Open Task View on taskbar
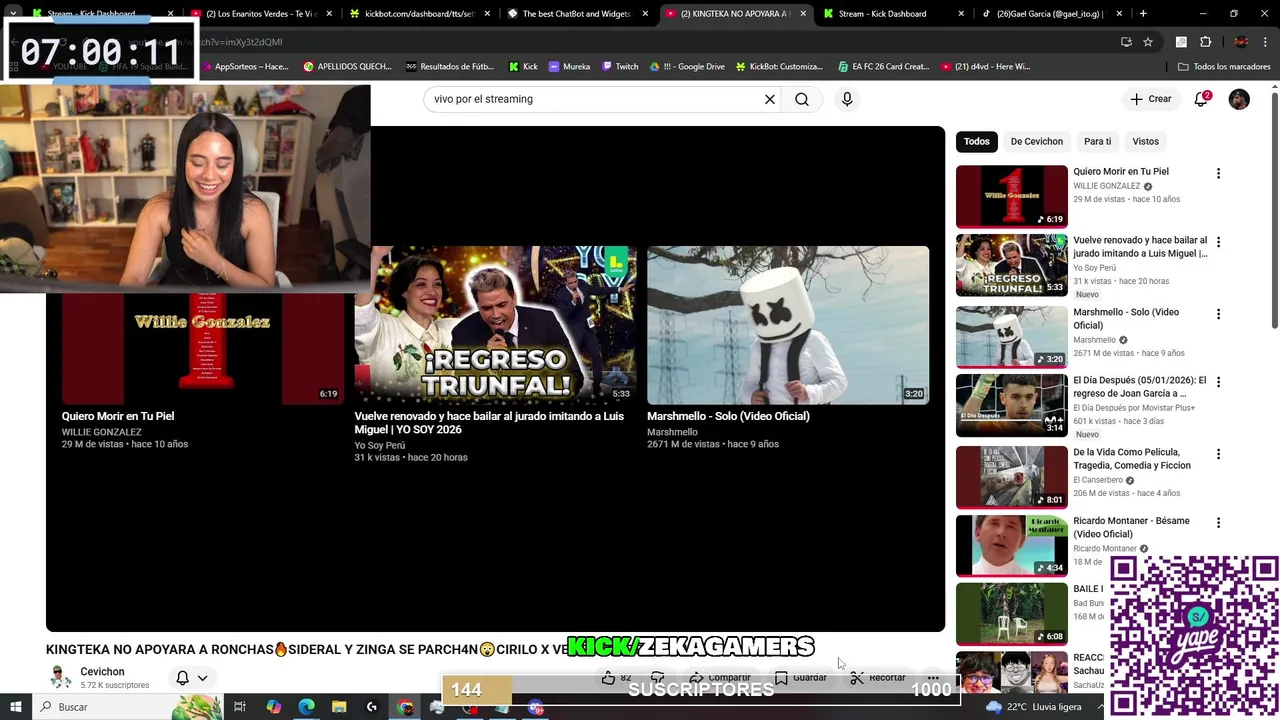The width and height of the screenshot is (1280, 720). point(240,707)
